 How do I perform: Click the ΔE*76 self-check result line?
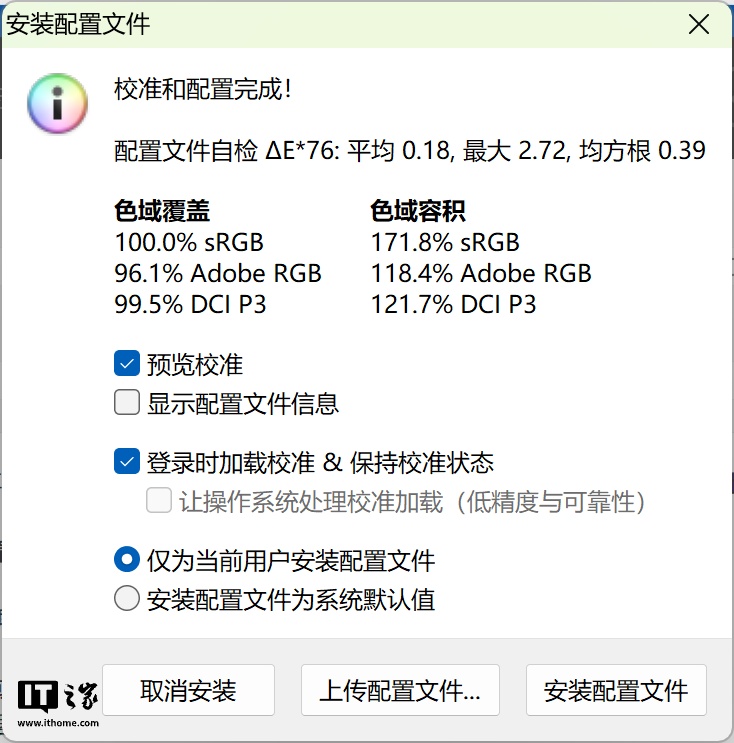point(410,151)
